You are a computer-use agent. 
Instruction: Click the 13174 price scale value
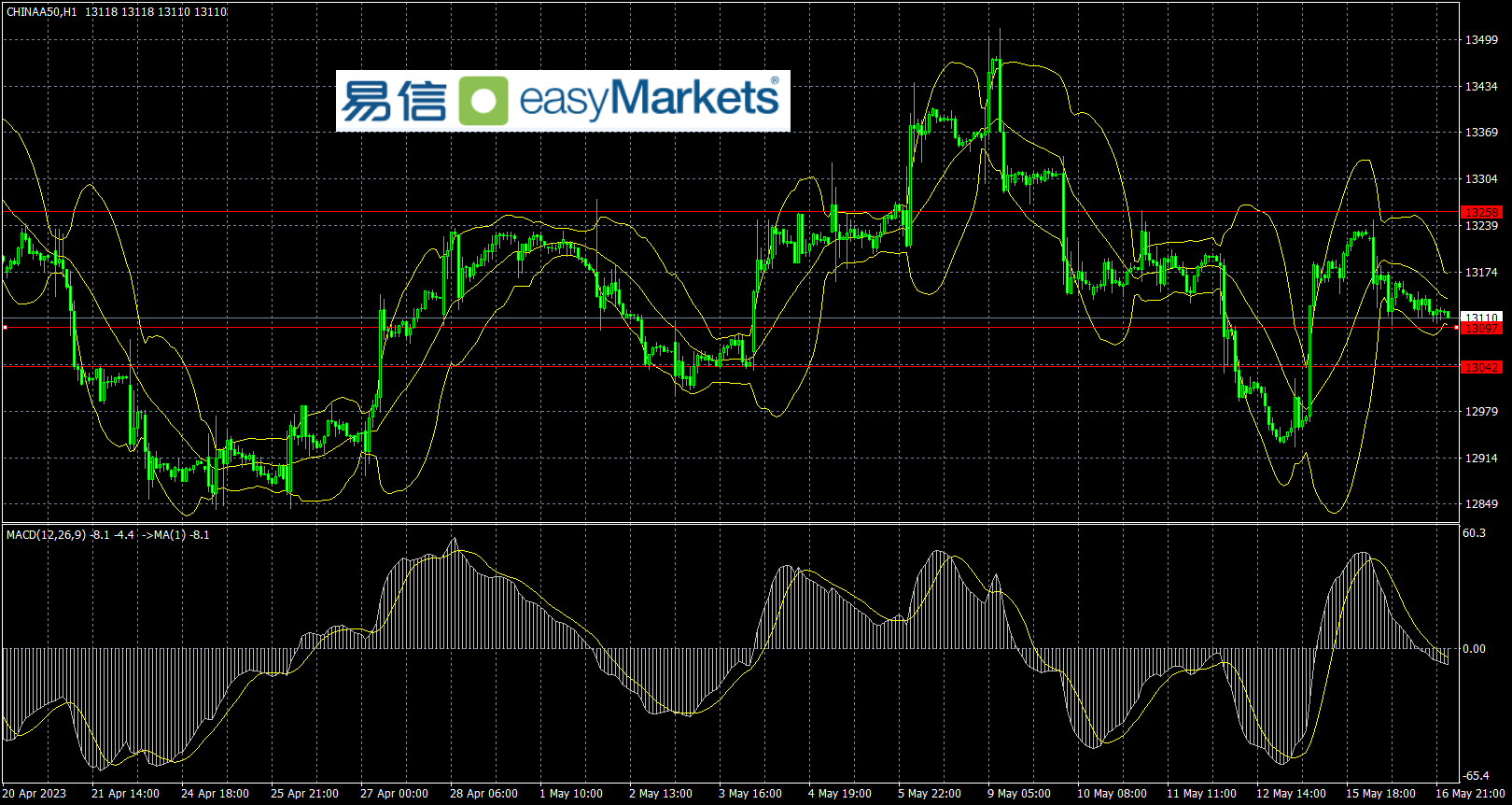point(1481,273)
